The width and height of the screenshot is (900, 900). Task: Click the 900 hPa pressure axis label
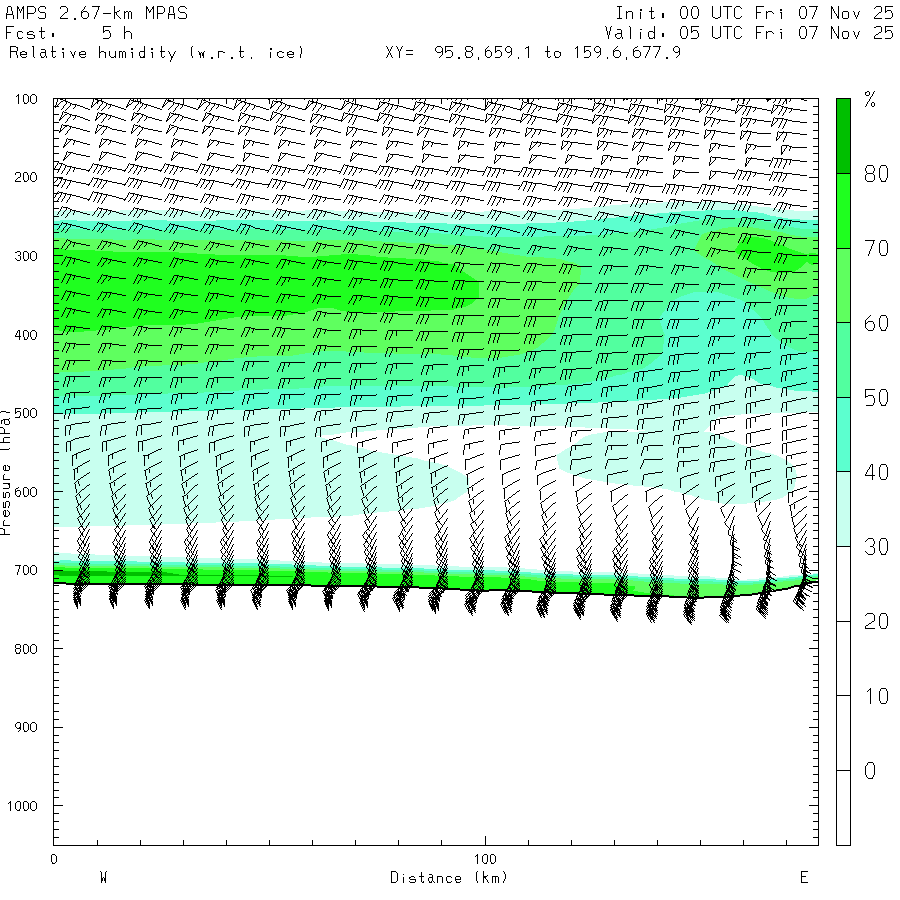pyautogui.click(x=26, y=727)
